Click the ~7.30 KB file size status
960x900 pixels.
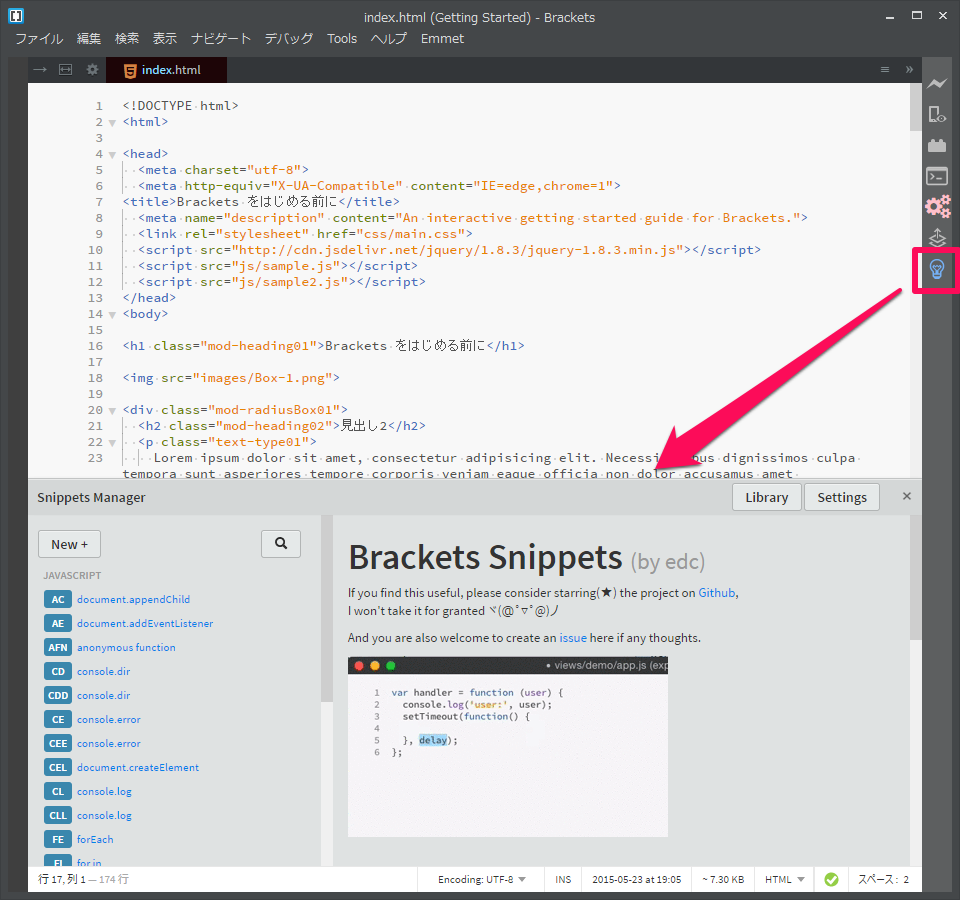722,879
